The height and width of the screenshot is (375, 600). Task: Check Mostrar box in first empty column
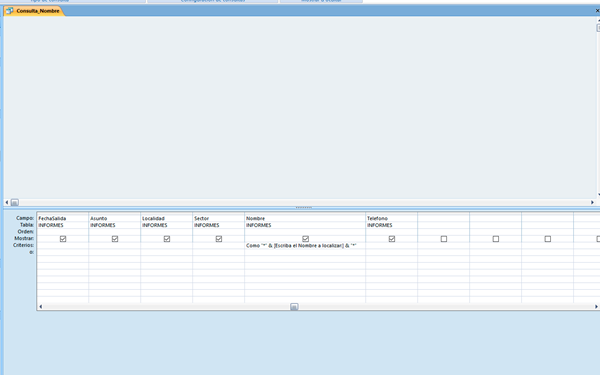[444, 239]
